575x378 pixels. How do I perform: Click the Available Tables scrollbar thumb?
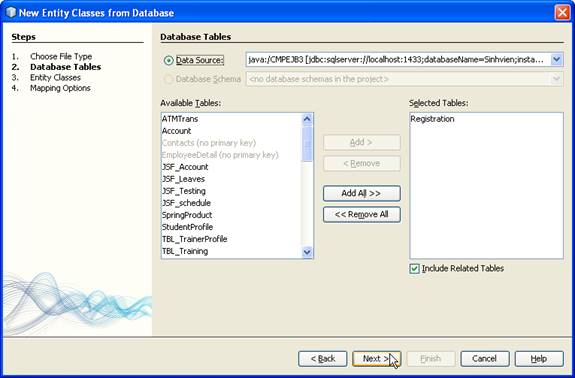307,143
